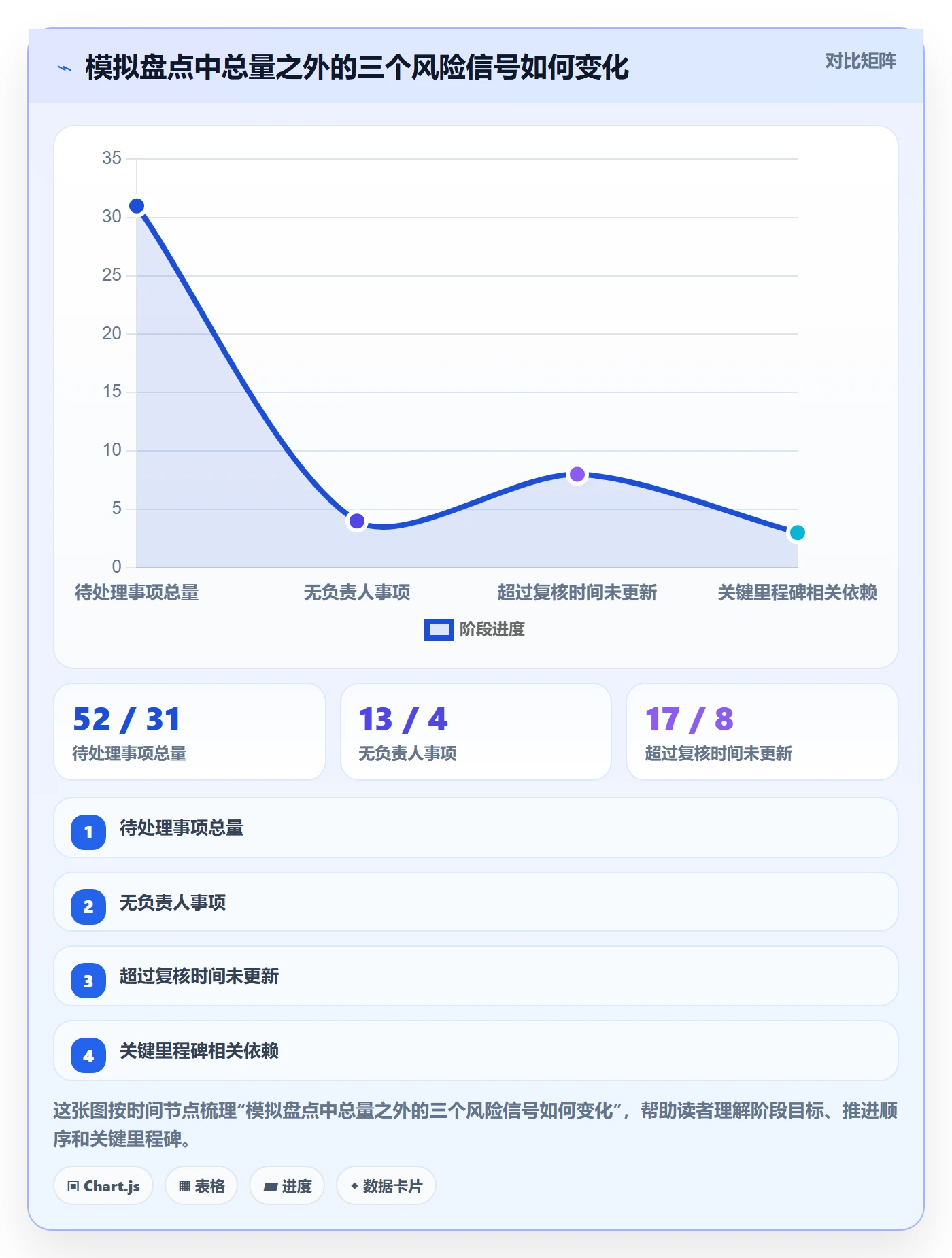Click the description paragraph beginning 这张图按时间节点

[475, 1125]
